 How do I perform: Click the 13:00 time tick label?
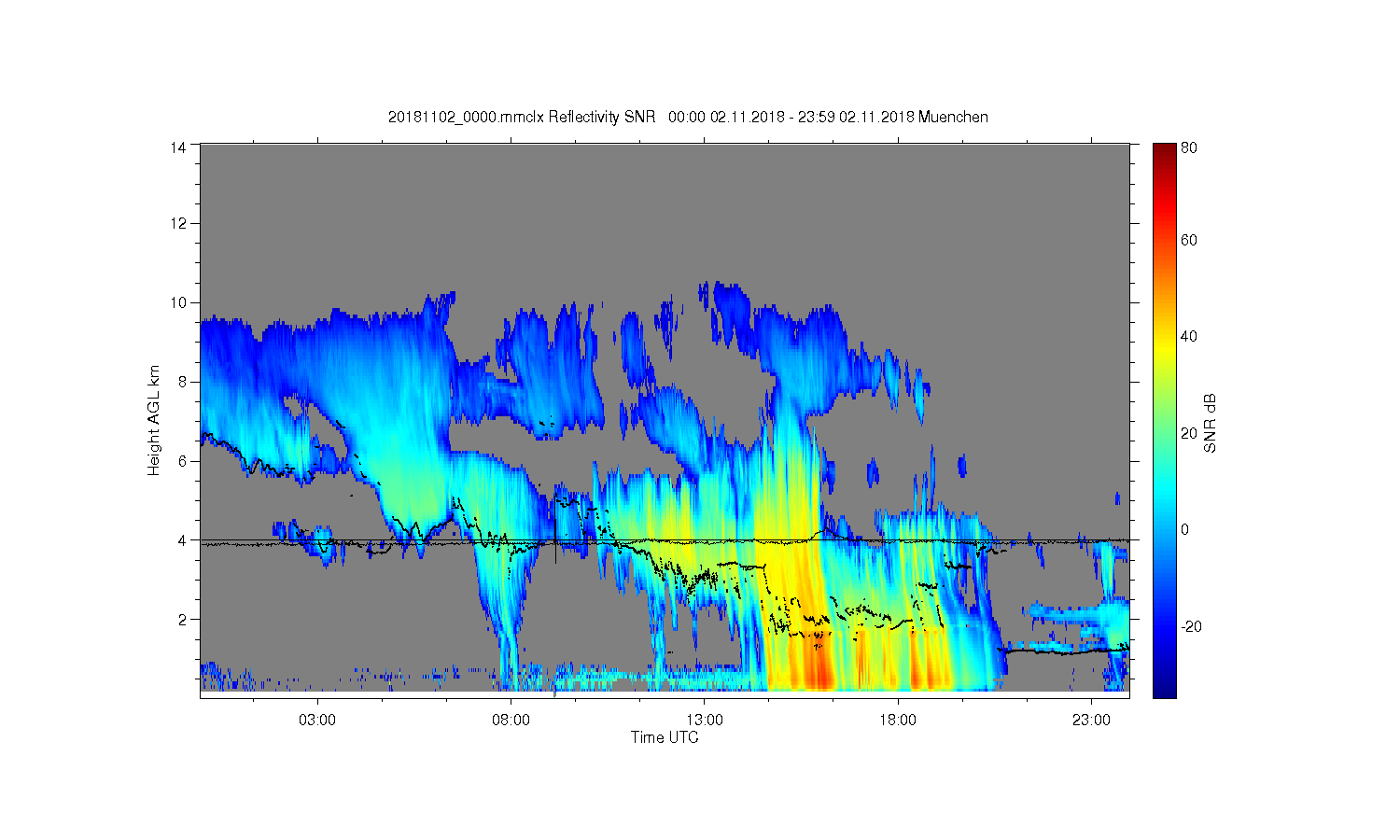click(705, 721)
